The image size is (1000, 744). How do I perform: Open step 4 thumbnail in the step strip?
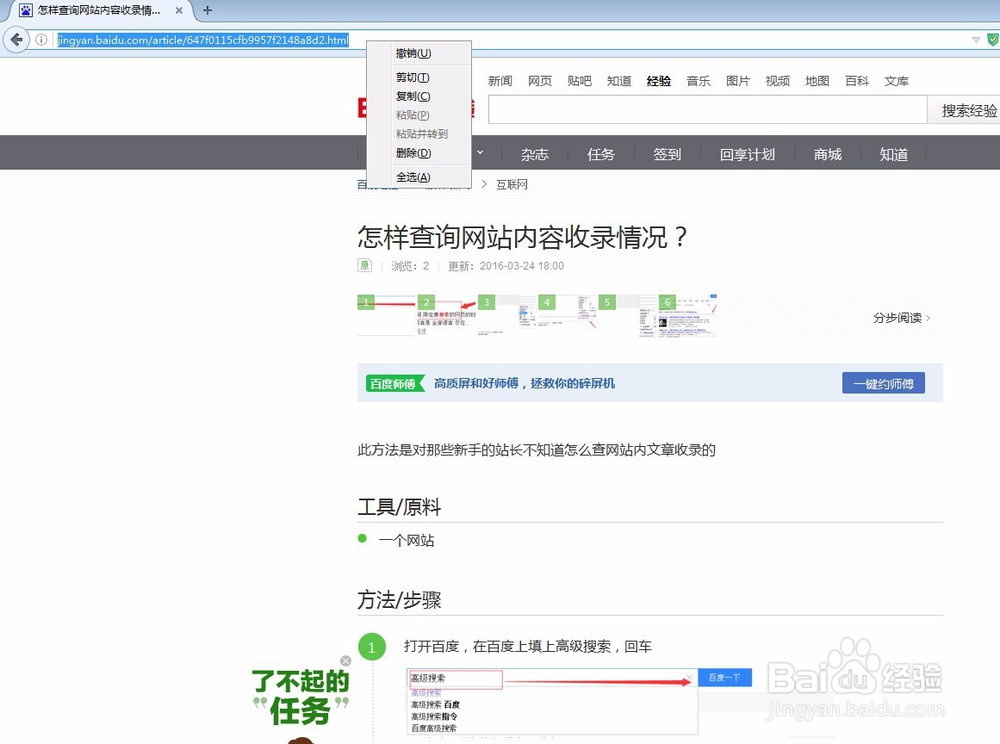(567, 315)
